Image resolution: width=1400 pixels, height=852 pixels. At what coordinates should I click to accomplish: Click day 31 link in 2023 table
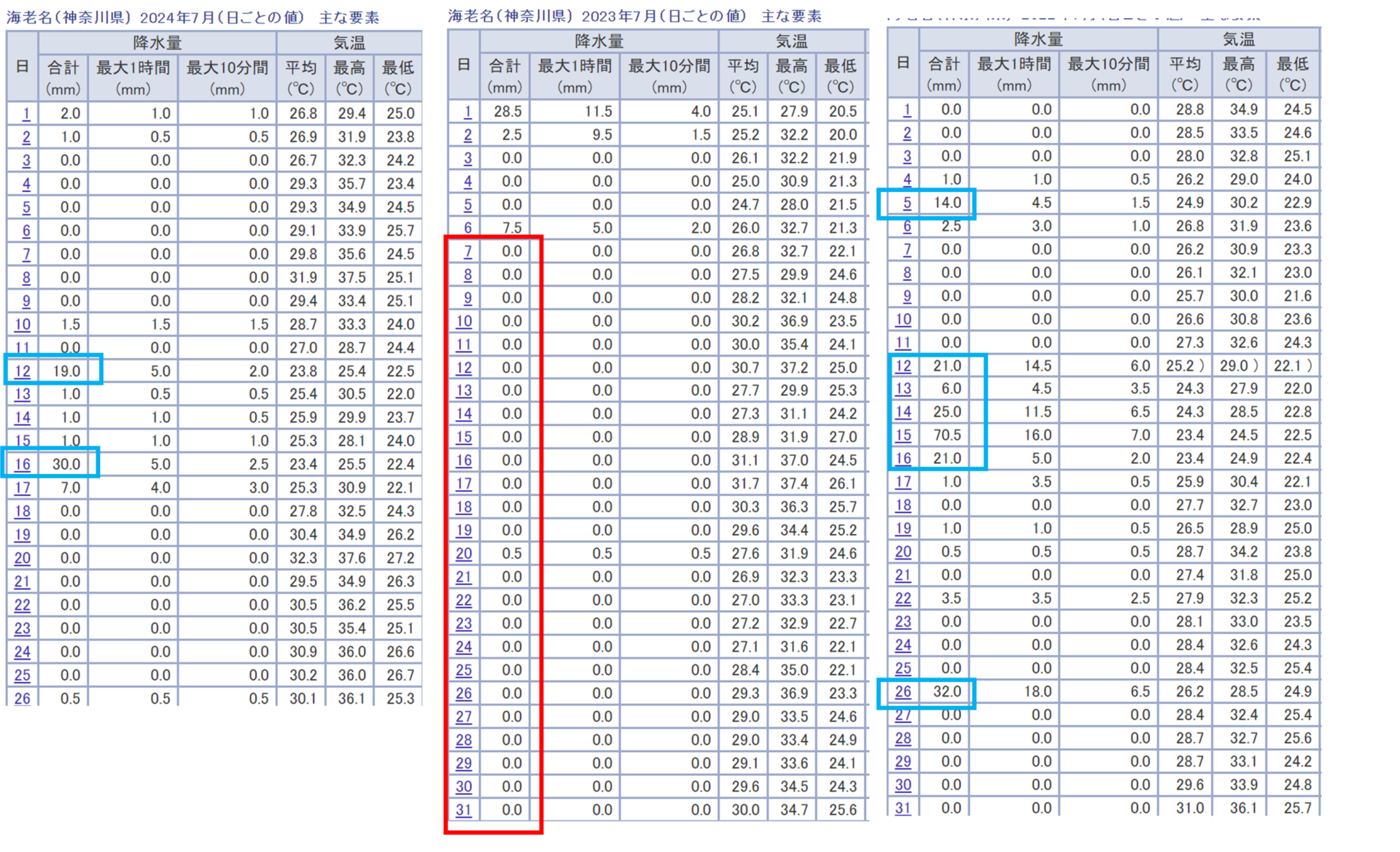point(464,810)
